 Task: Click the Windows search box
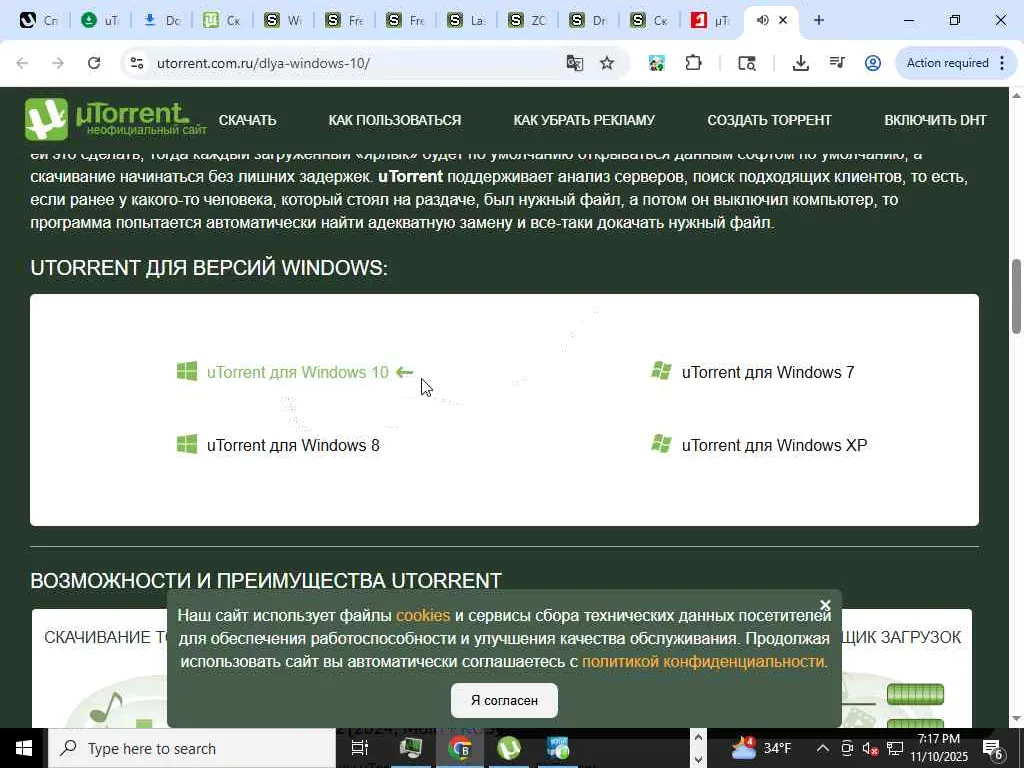pyautogui.click(x=191, y=748)
